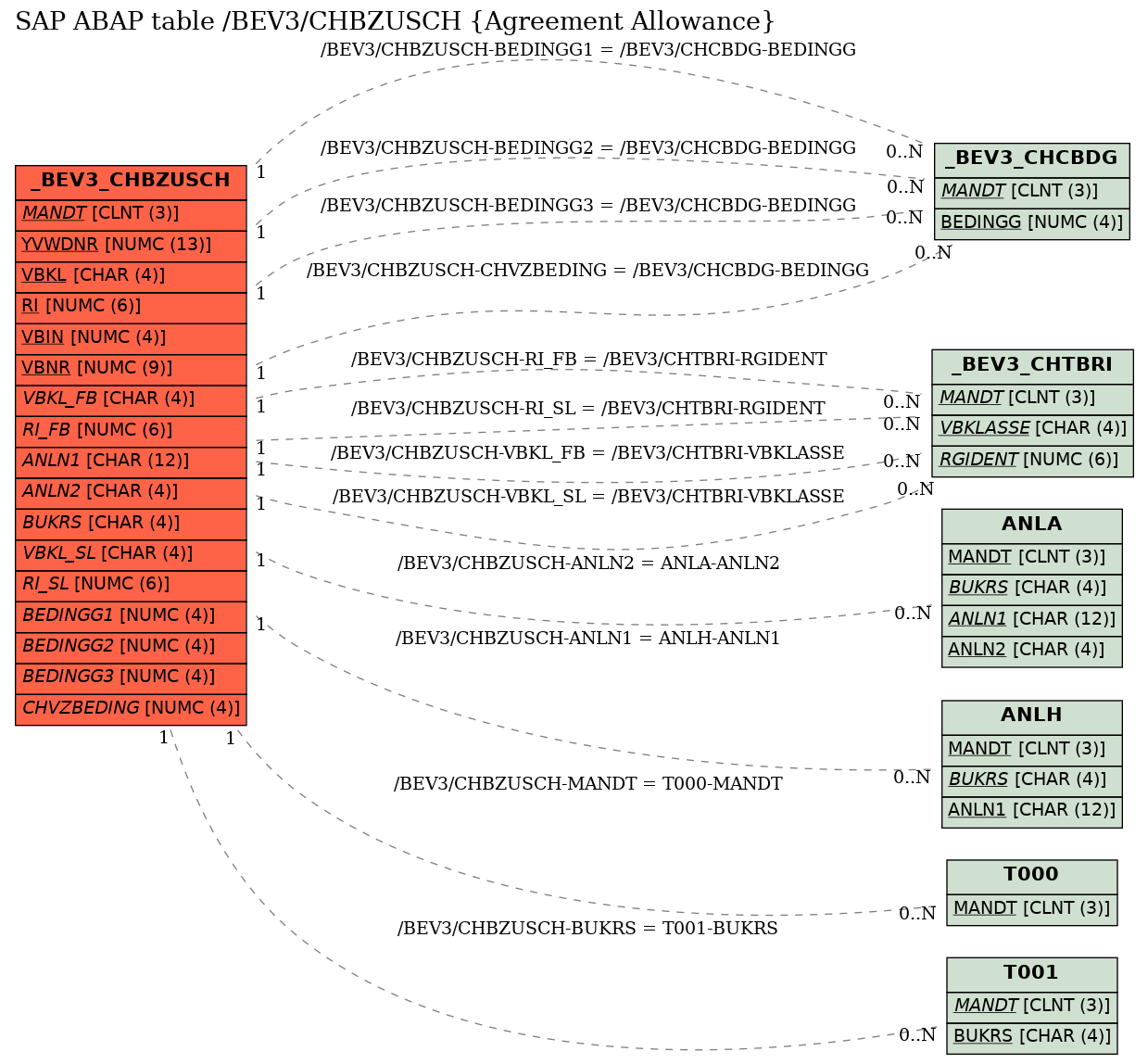Open the ANLH table header
Screen dimensions: 1148x1064
(x=1032, y=716)
